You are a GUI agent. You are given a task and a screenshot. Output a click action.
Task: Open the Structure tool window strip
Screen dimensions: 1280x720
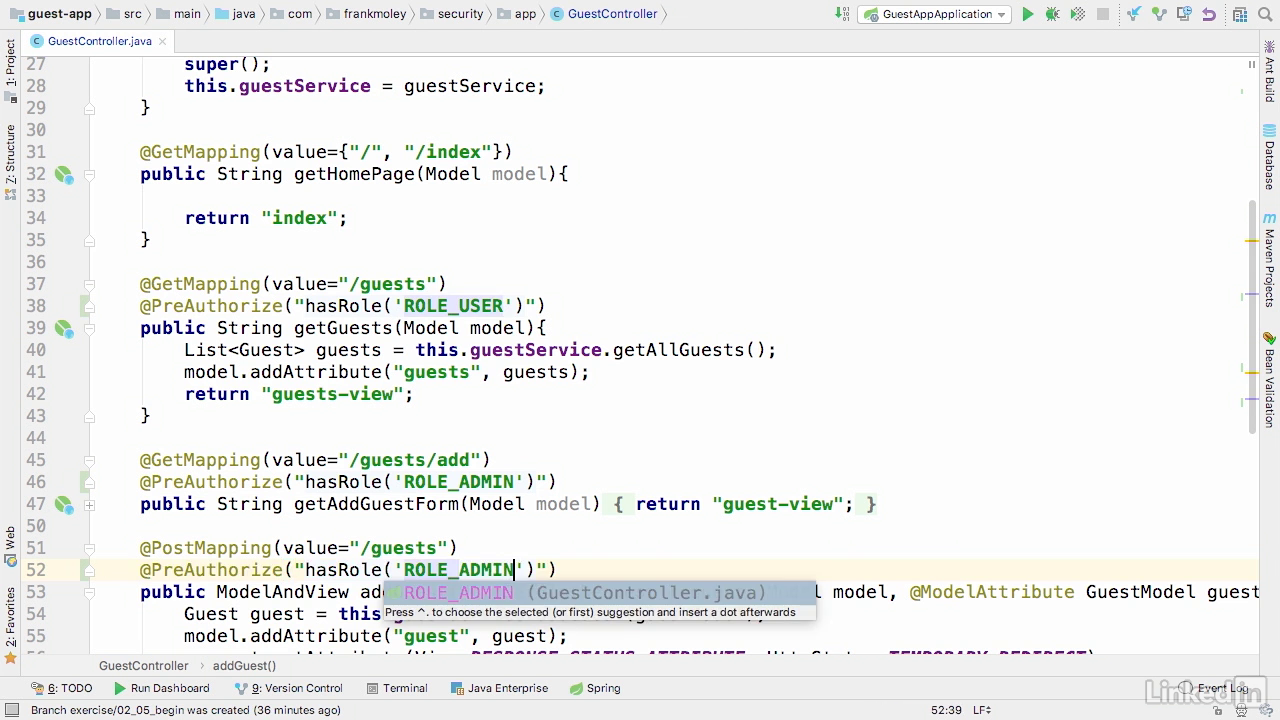pyautogui.click(x=10, y=160)
